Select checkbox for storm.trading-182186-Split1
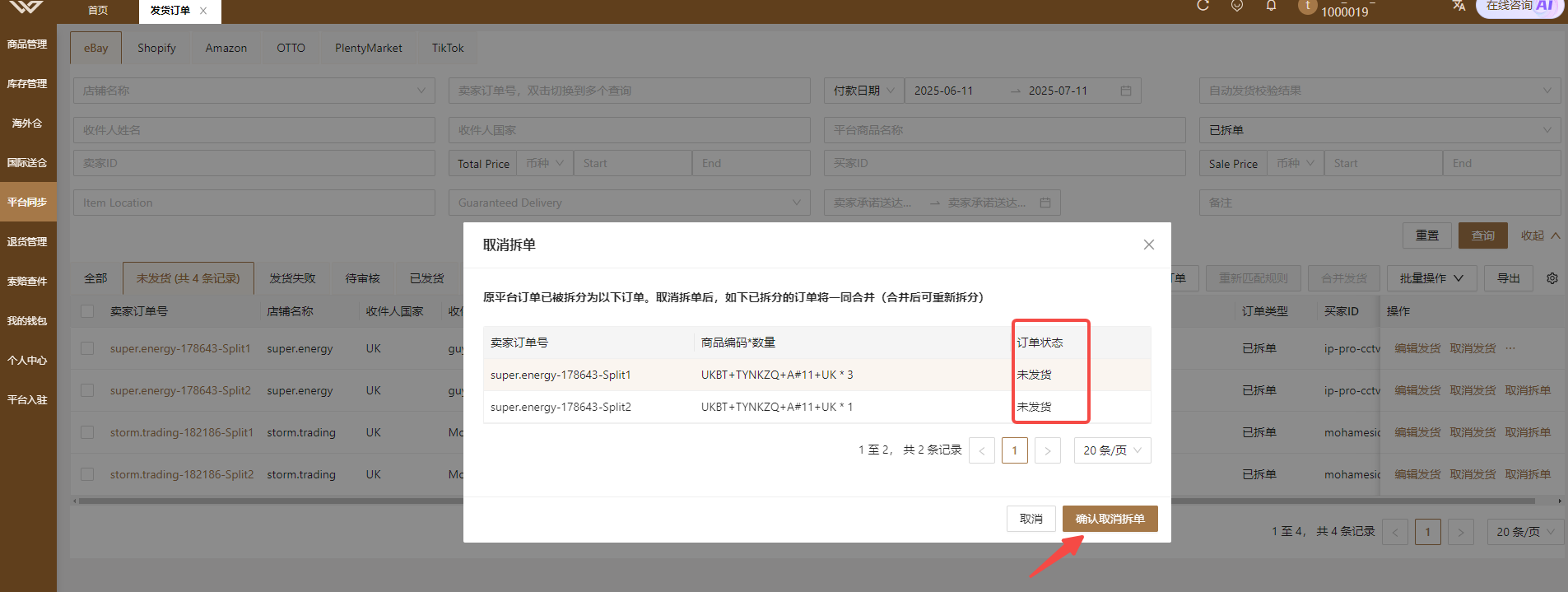 click(87, 432)
